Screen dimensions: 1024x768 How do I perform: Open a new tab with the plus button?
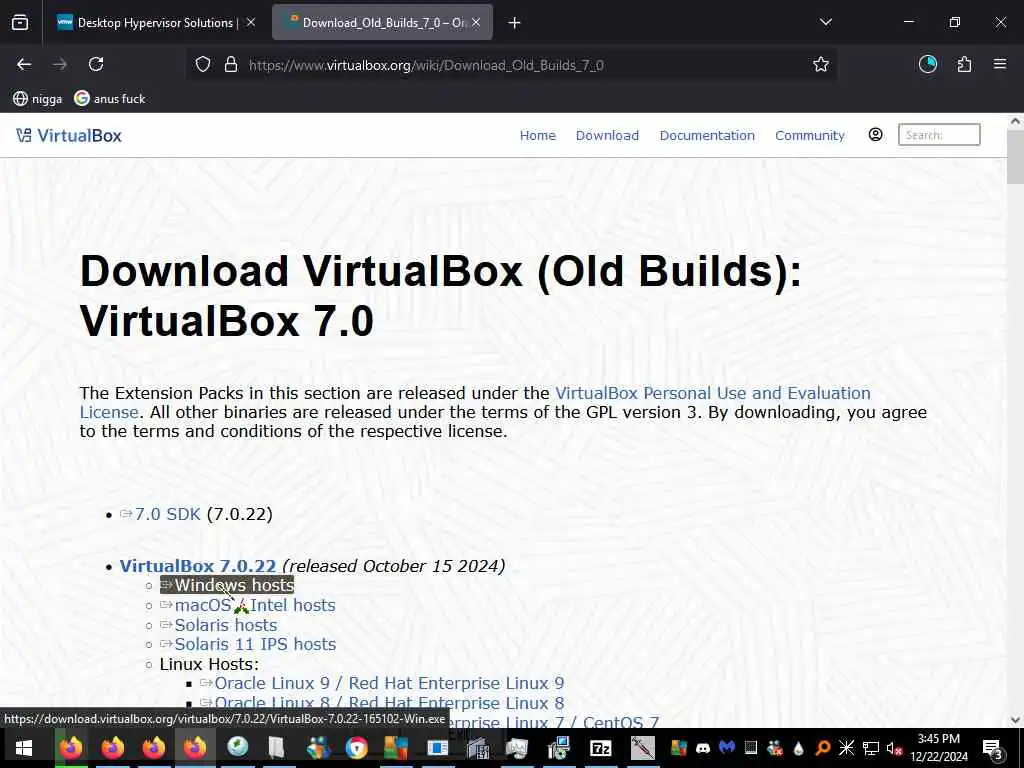point(515,23)
